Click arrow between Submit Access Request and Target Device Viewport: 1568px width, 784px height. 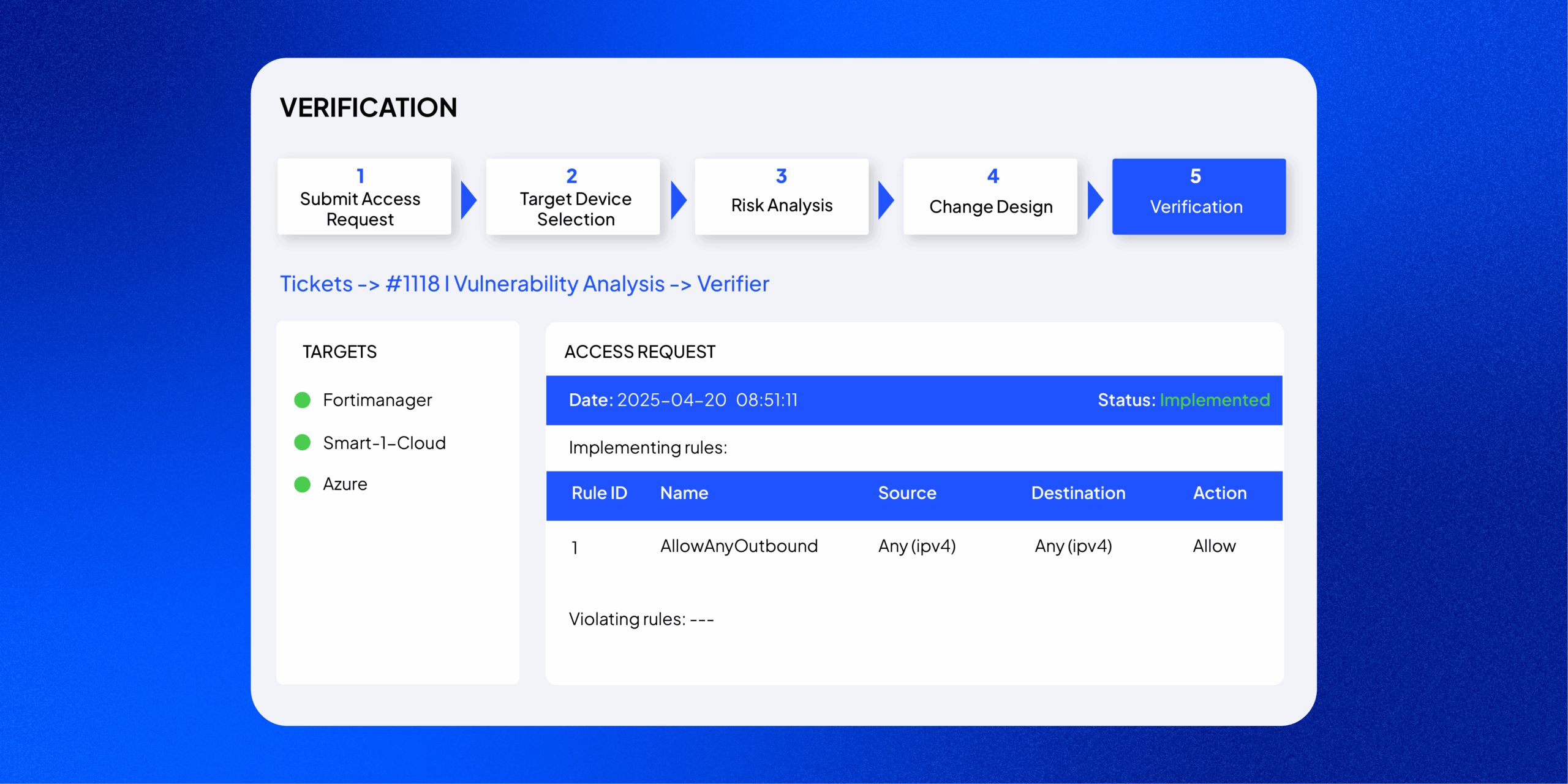pyautogui.click(x=469, y=200)
